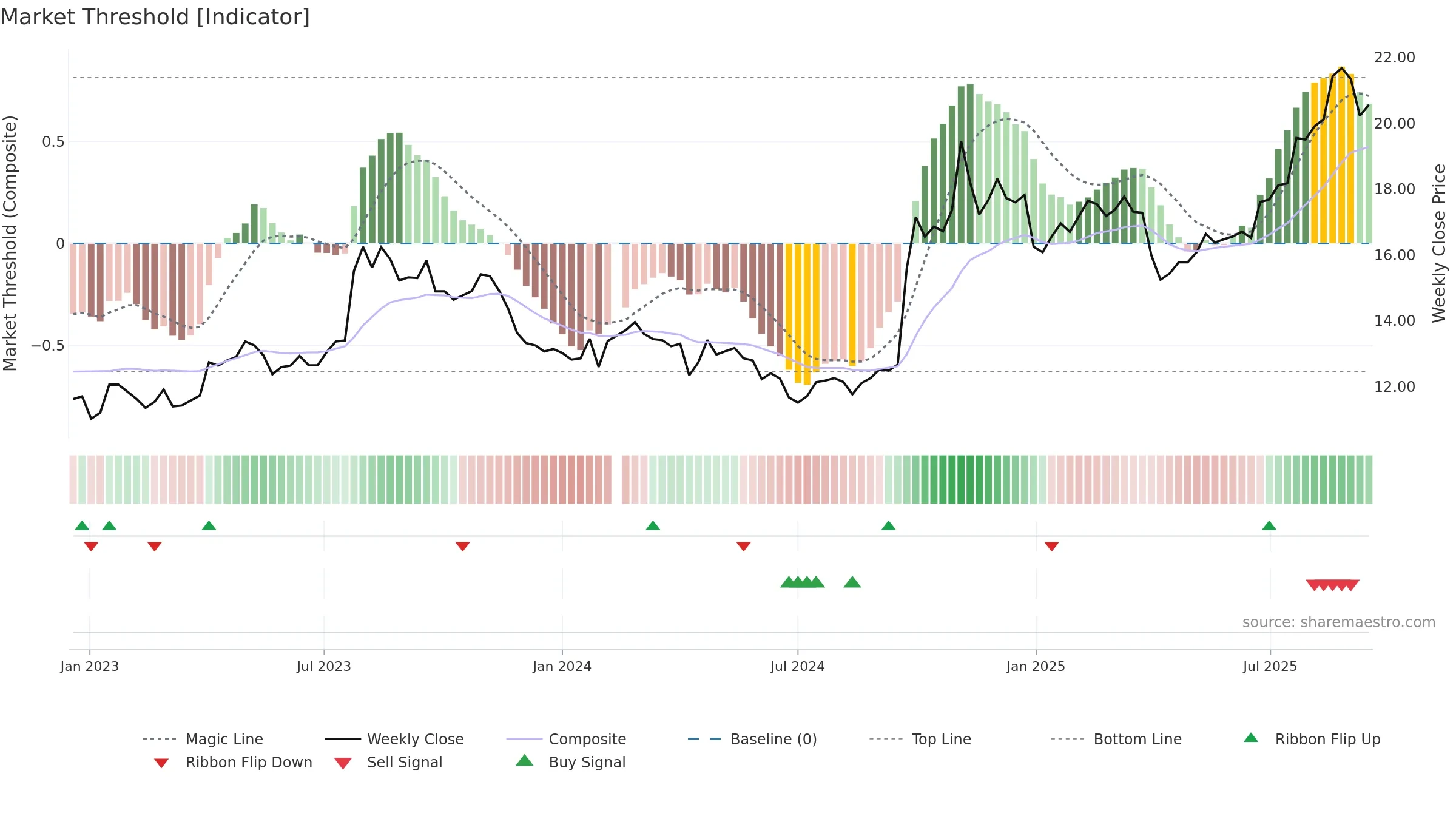The image size is (1456, 819).
Task: Click the 16.00 price axis tick
Action: click(1395, 255)
